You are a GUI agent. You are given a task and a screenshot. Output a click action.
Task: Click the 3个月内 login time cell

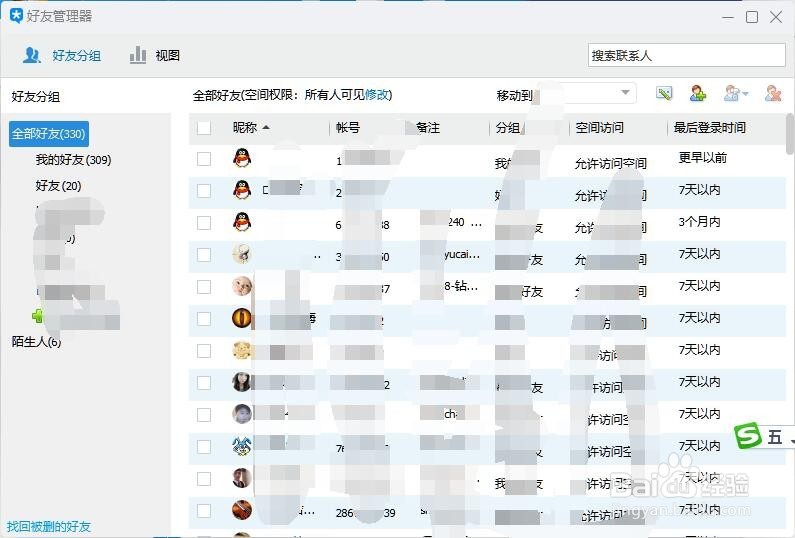click(699, 222)
